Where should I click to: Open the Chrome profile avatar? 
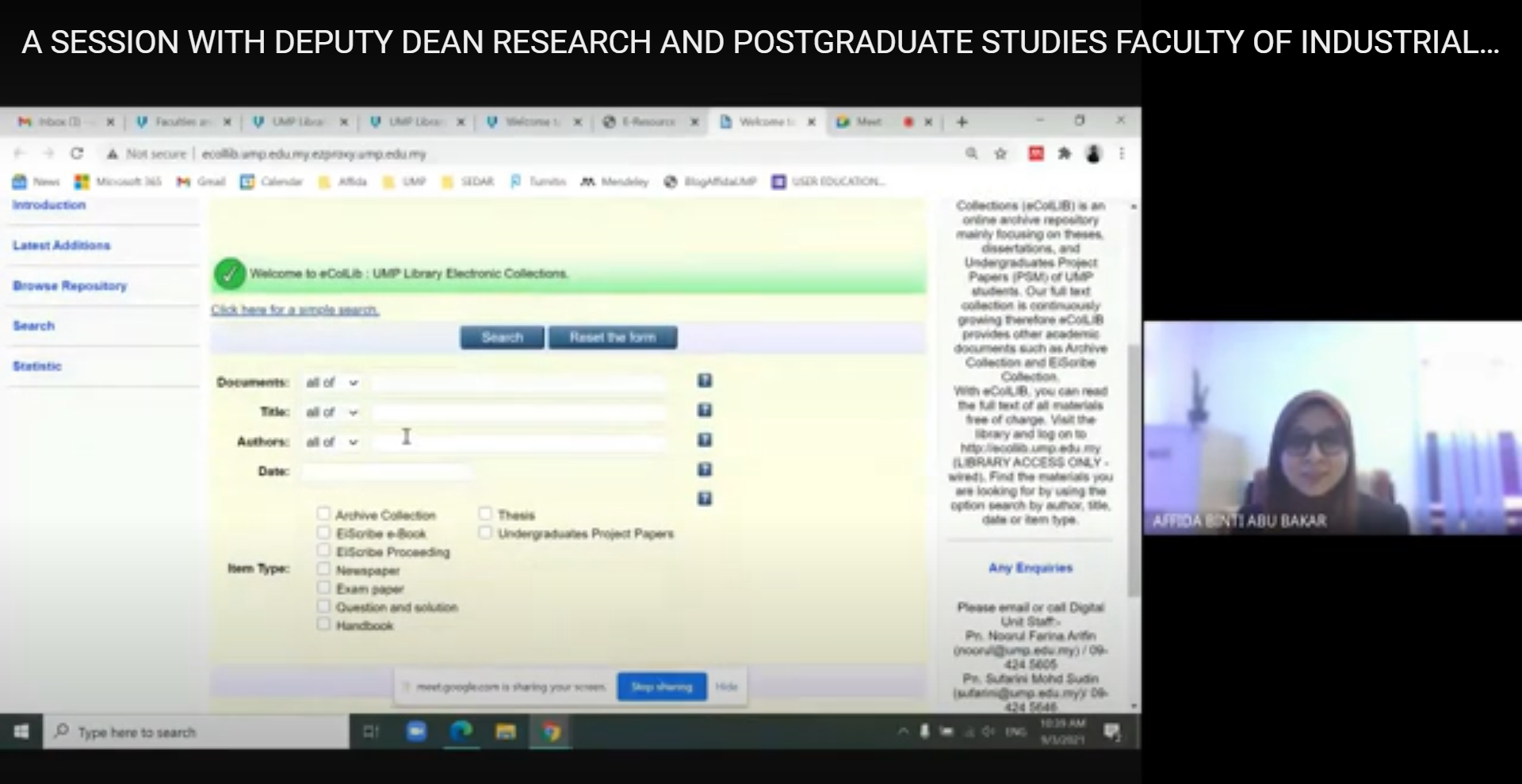1094,154
